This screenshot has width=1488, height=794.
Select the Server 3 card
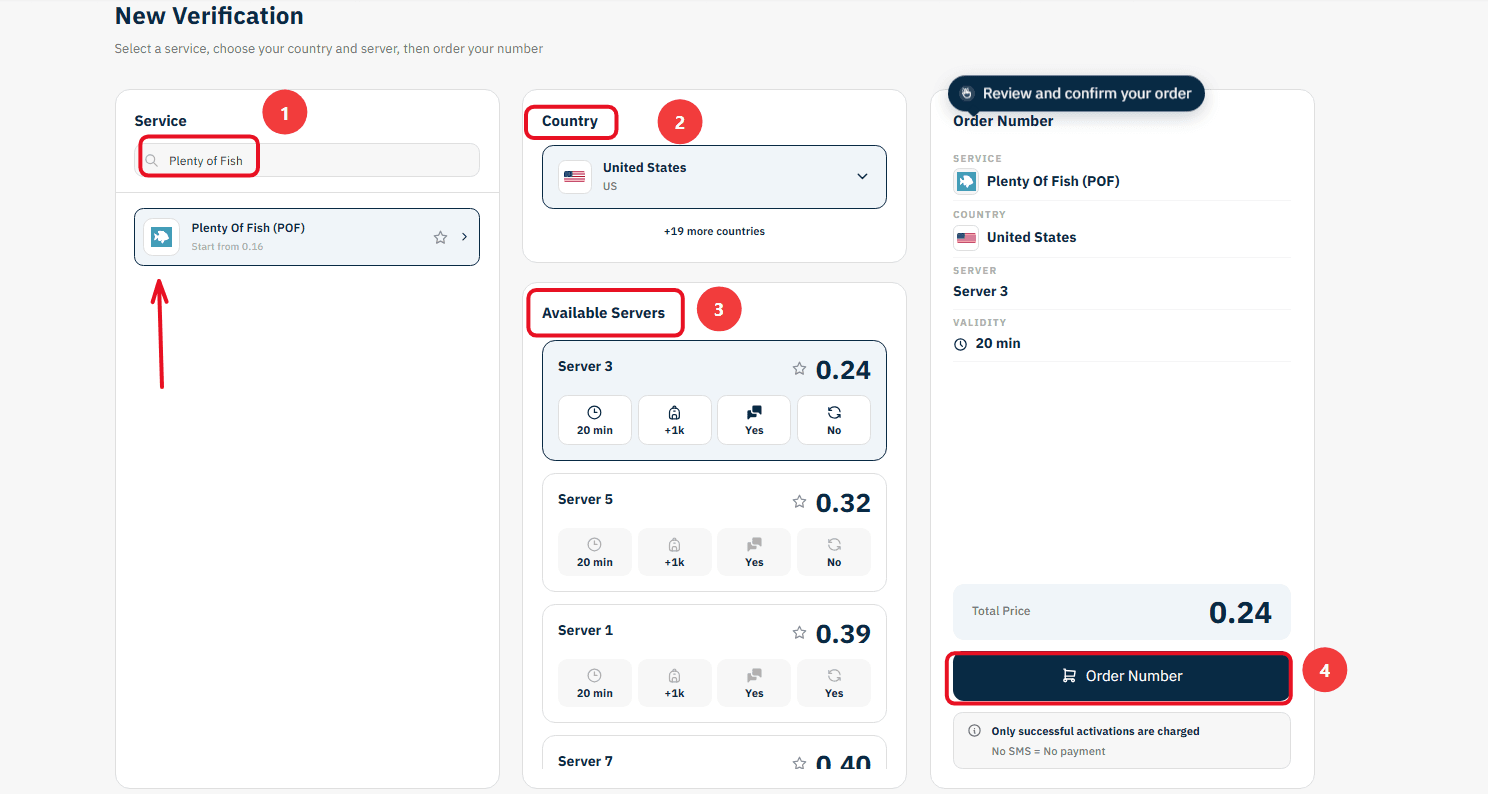[x=714, y=400]
